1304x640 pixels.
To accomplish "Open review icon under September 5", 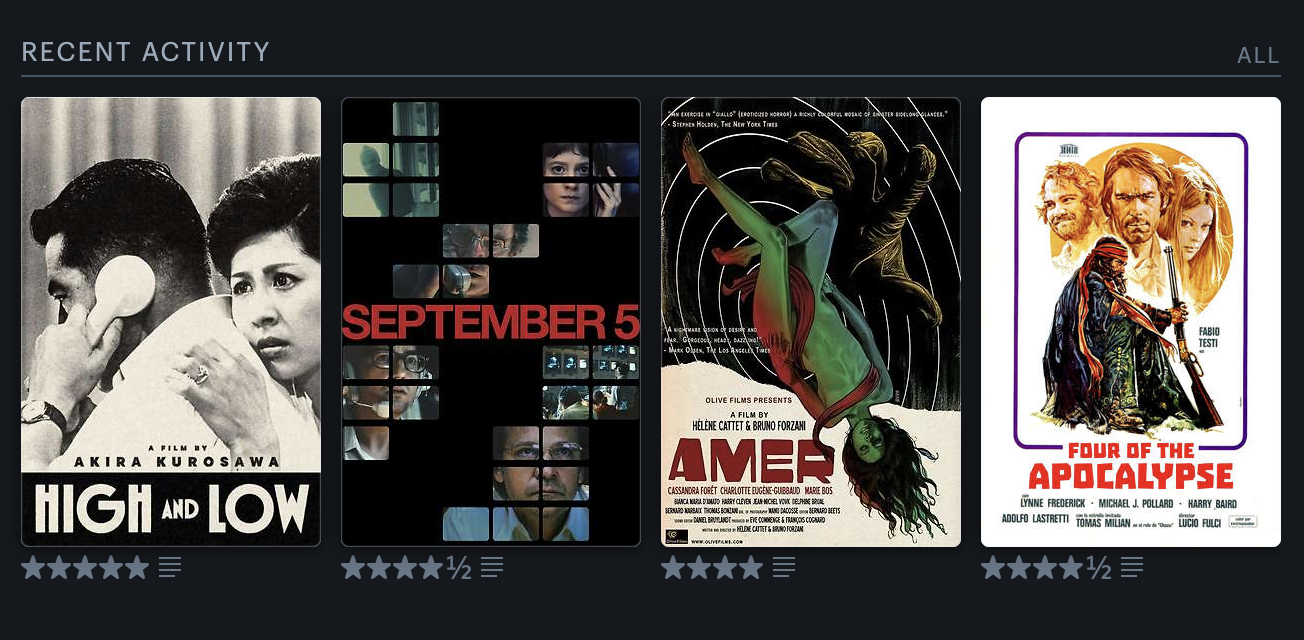I will tap(491, 568).
